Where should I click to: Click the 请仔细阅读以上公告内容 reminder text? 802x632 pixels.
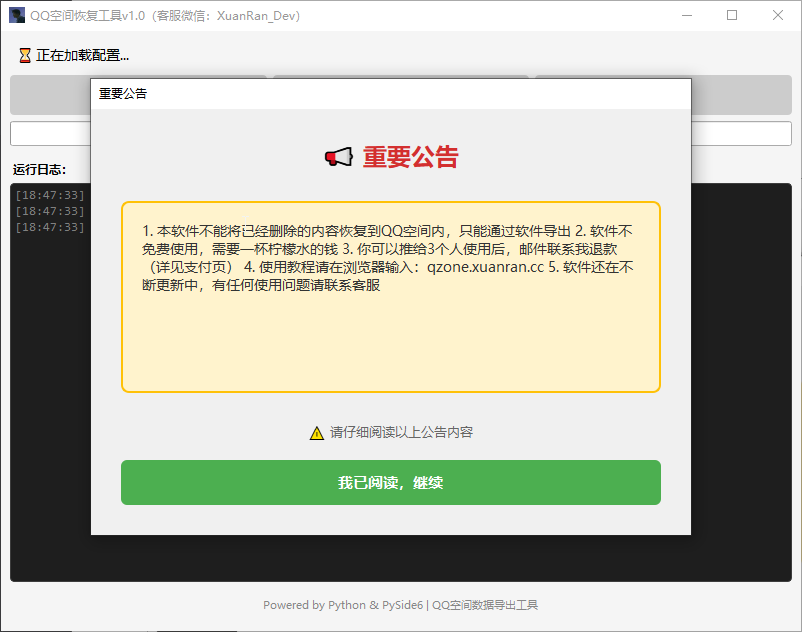pos(401,433)
